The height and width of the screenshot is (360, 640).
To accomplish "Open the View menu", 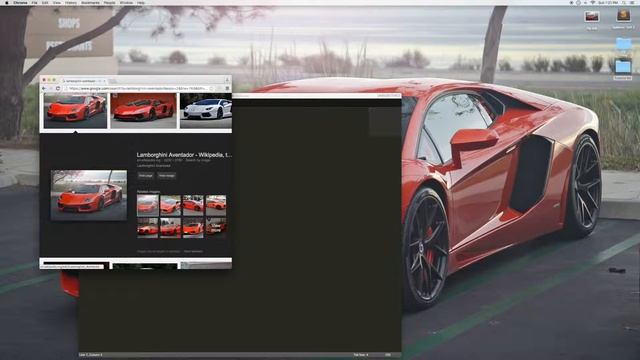I will pos(57,2).
